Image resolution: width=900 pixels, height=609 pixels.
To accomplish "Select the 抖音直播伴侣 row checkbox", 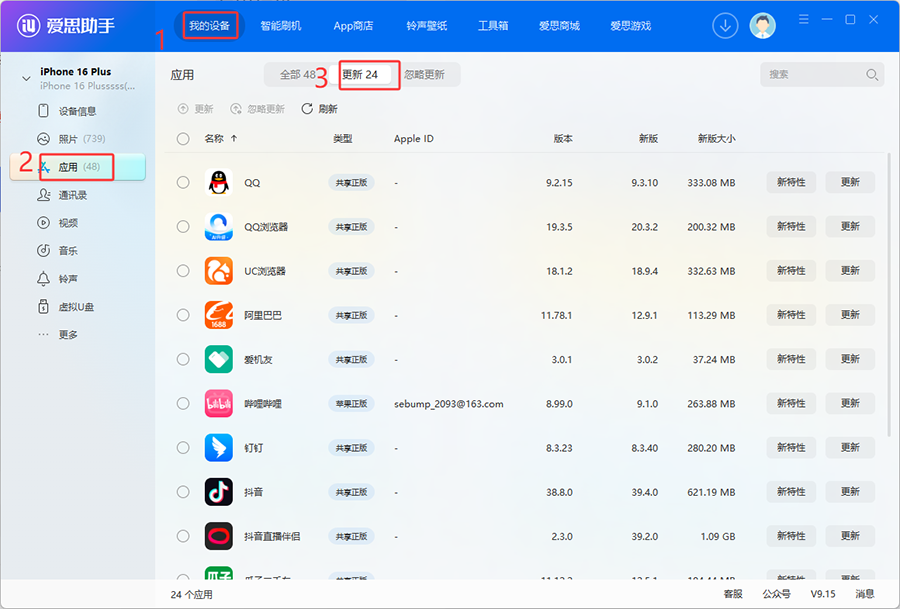I will pyautogui.click(x=183, y=536).
